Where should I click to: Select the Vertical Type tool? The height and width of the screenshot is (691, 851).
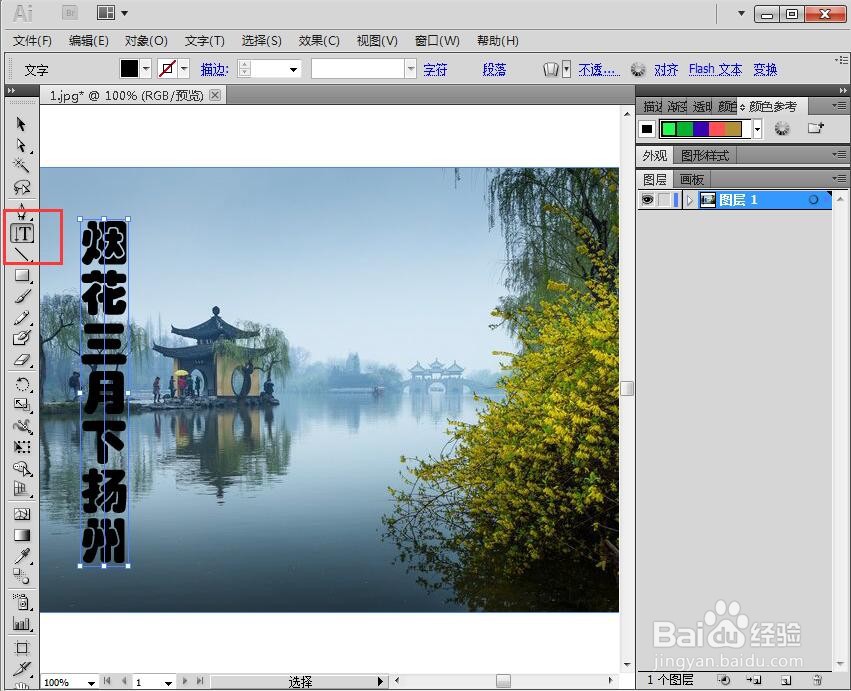(22, 233)
